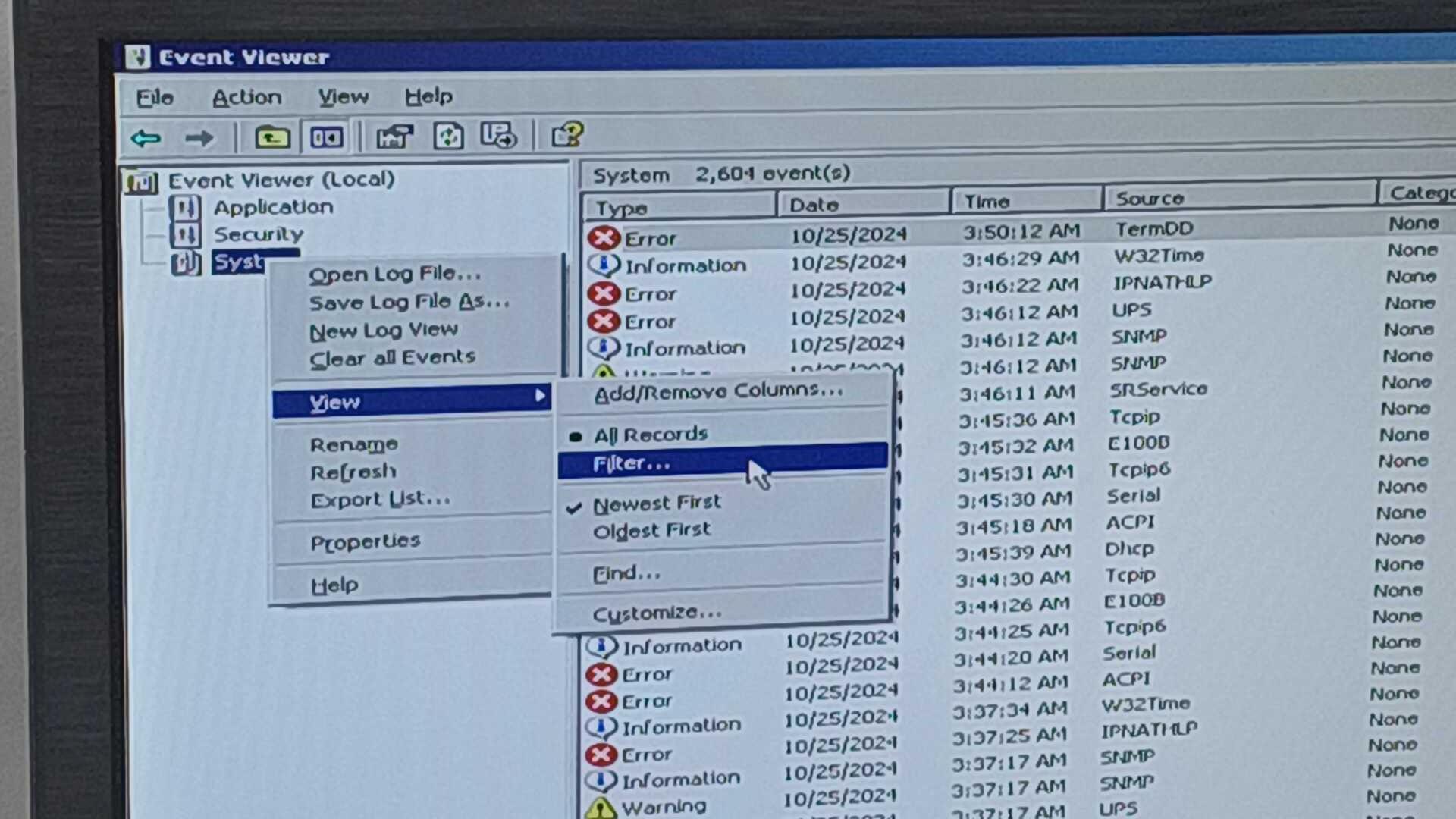This screenshot has height=819, width=1456.
Task: Click the System 2,604 event(s) header
Action: click(x=720, y=174)
